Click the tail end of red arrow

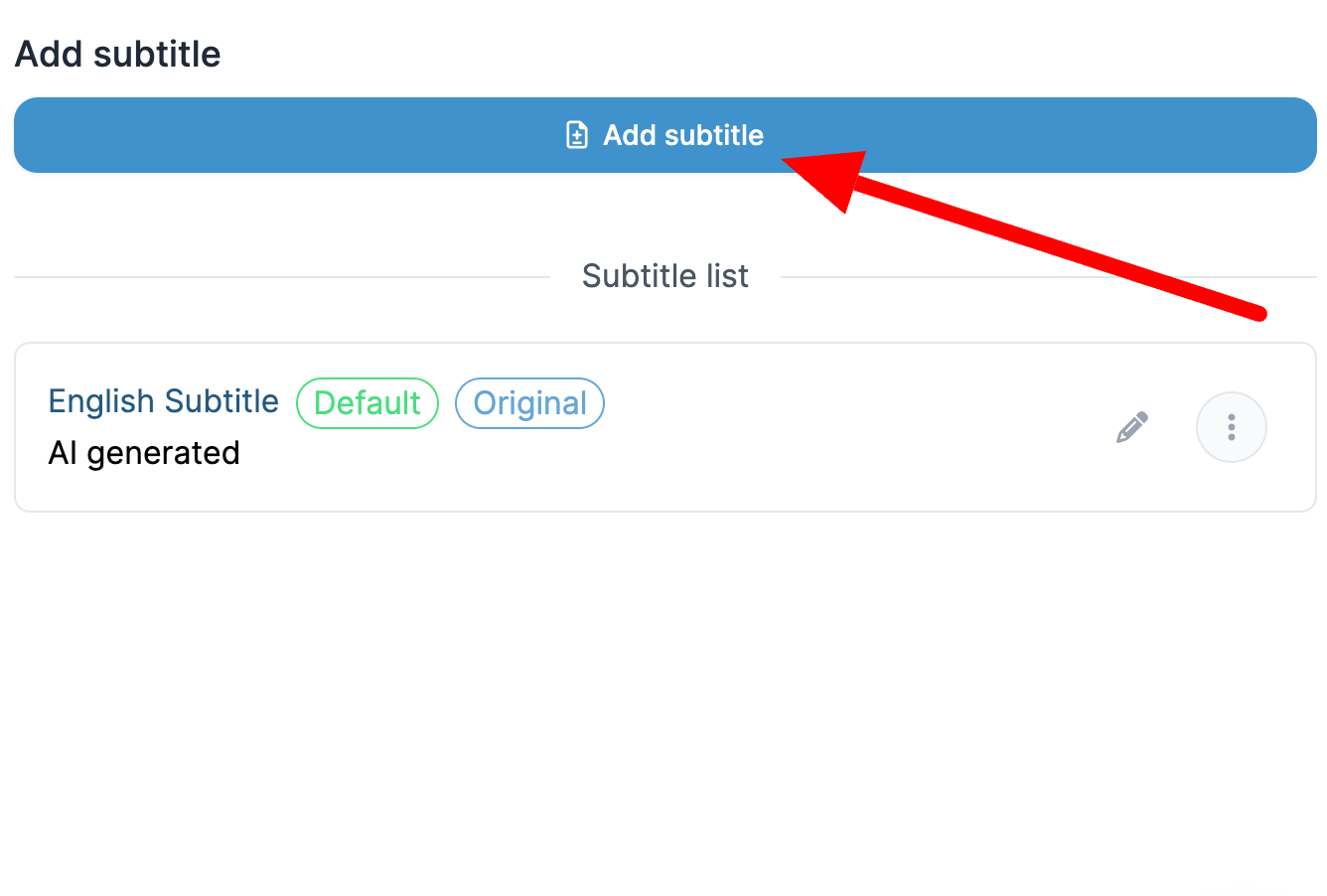(1257, 313)
